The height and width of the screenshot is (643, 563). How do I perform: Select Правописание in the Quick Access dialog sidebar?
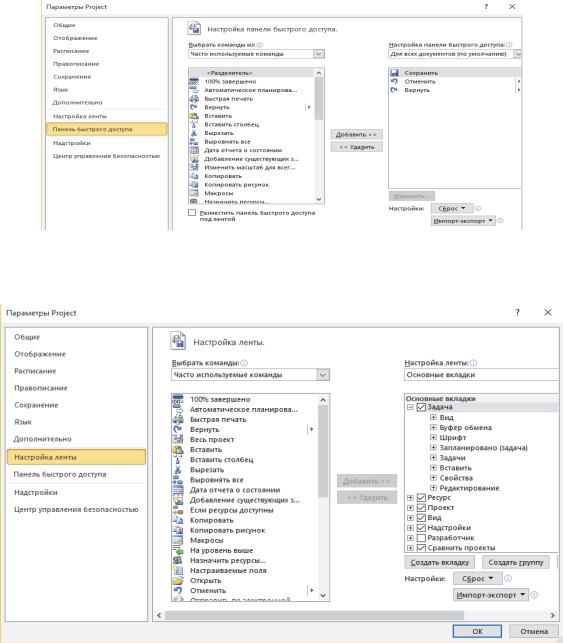tap(76, 64)
